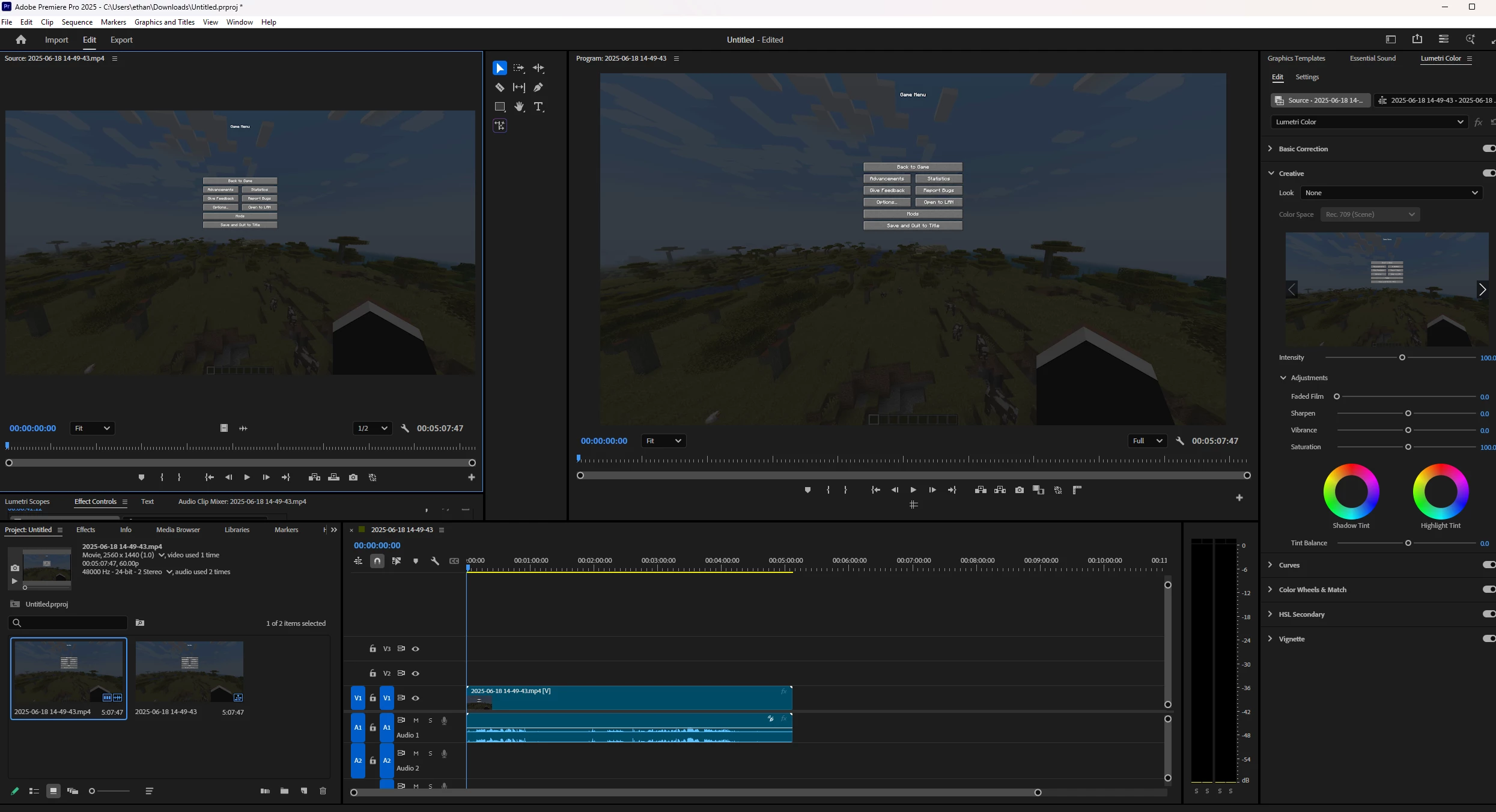The image size is (1496, 812).
Task: Switch to the Essential Sound tab
Action: [1372, 58]
